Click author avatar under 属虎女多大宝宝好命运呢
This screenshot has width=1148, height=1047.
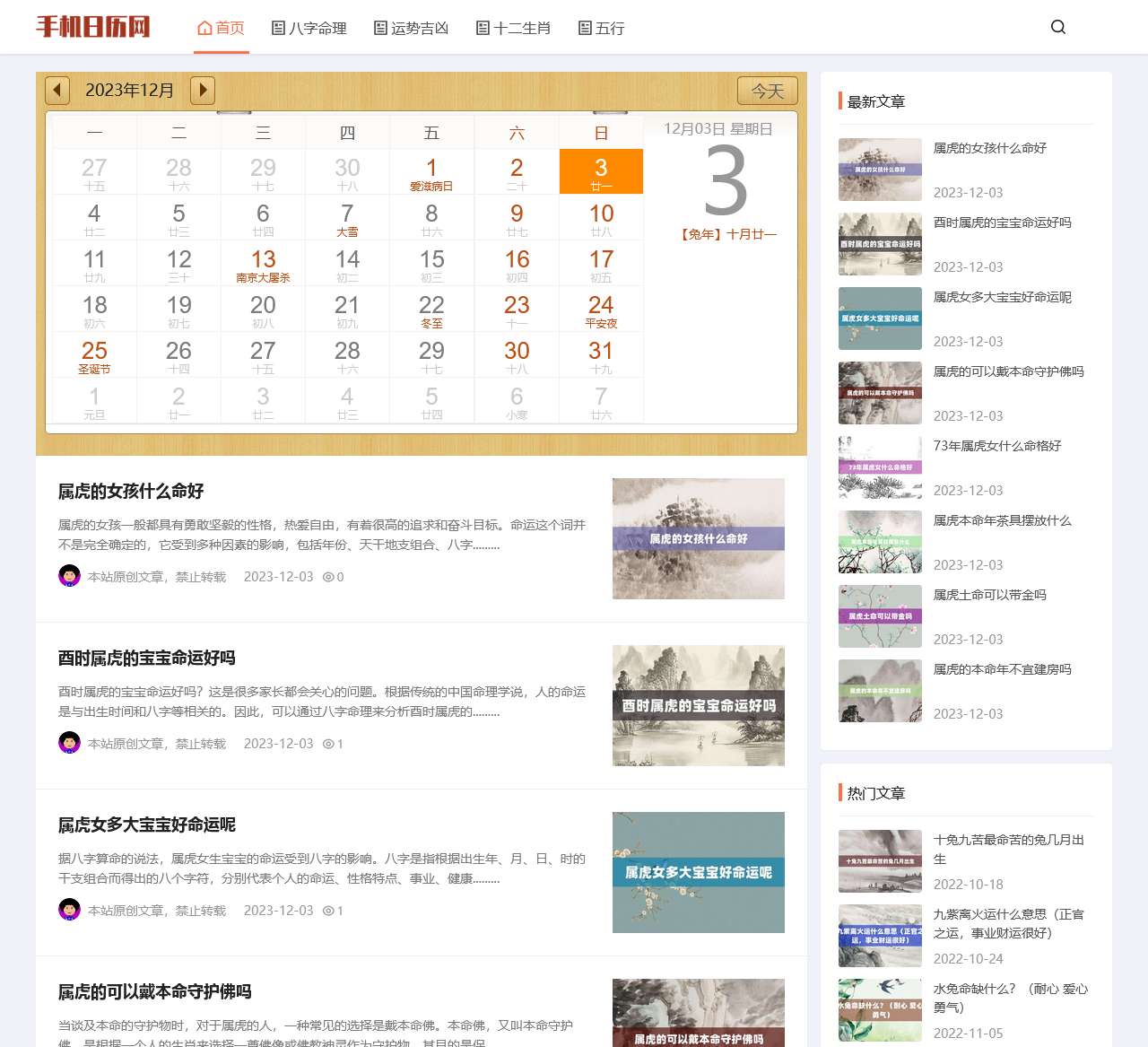click(69, 910)
